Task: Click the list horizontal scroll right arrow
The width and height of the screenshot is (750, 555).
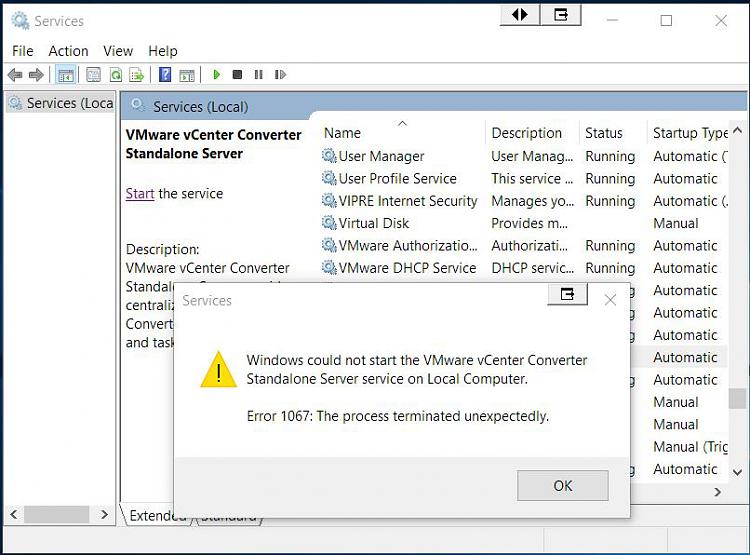Action: coord(717,492)
